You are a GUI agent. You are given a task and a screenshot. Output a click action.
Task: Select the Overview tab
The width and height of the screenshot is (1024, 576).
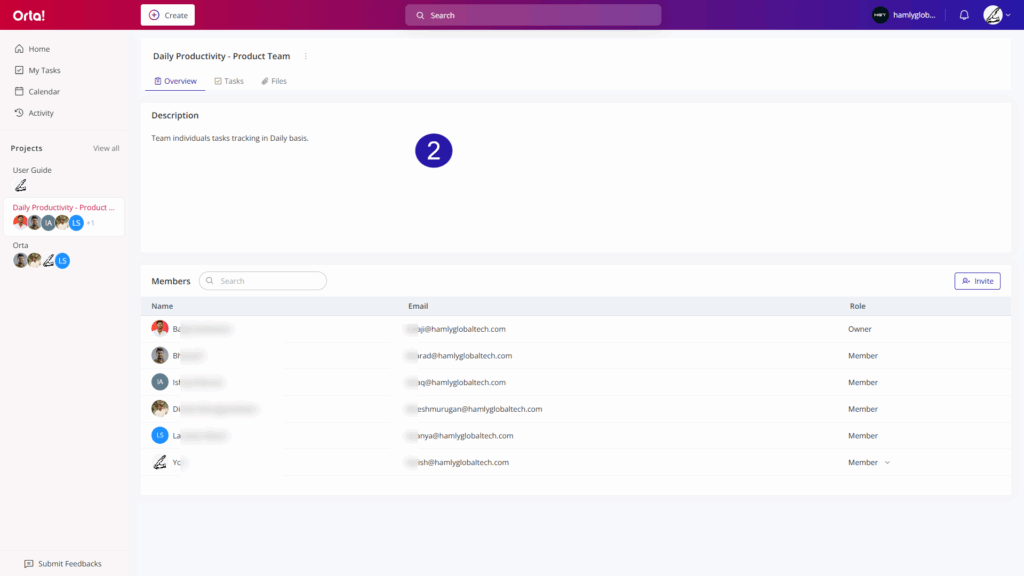pyautogui.click(x=175, y=81)
